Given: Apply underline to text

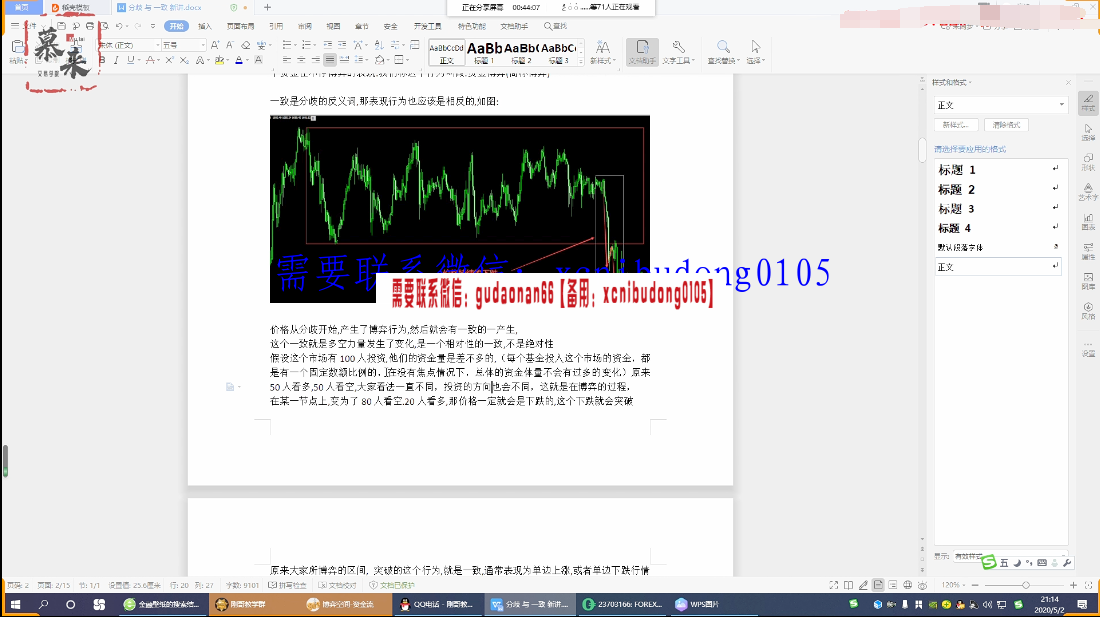Looking at the screenshot, I should (x=130, y=60).
